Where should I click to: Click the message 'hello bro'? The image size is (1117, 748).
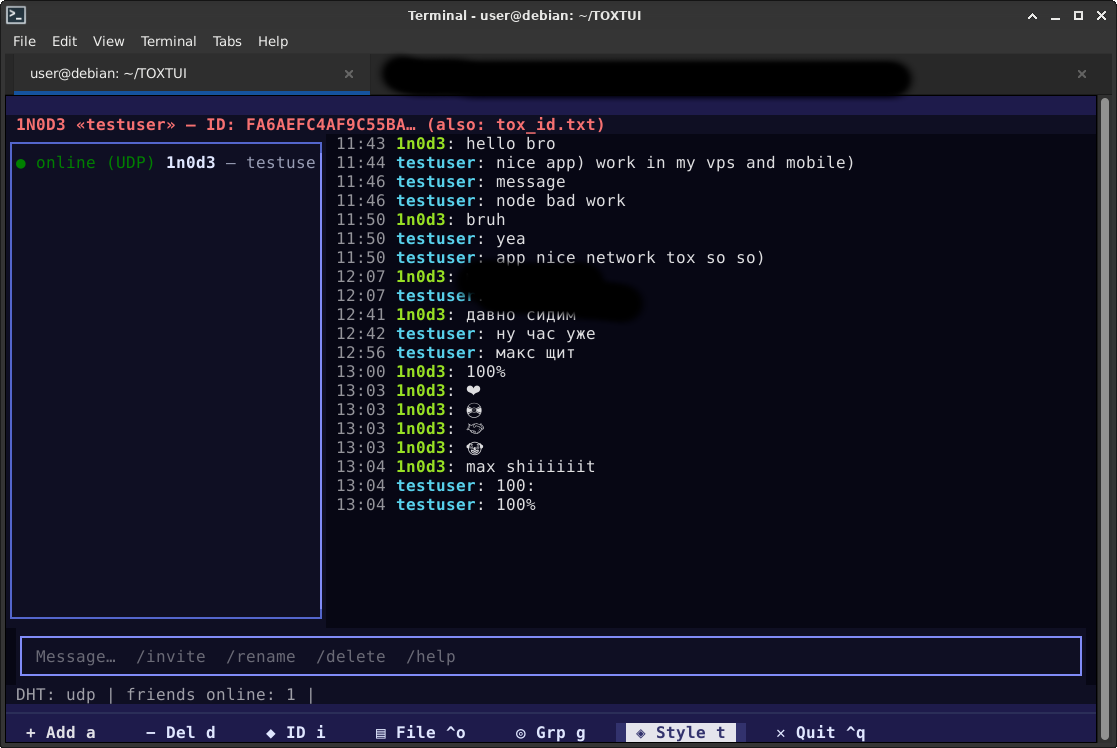[x=511, y=144]
